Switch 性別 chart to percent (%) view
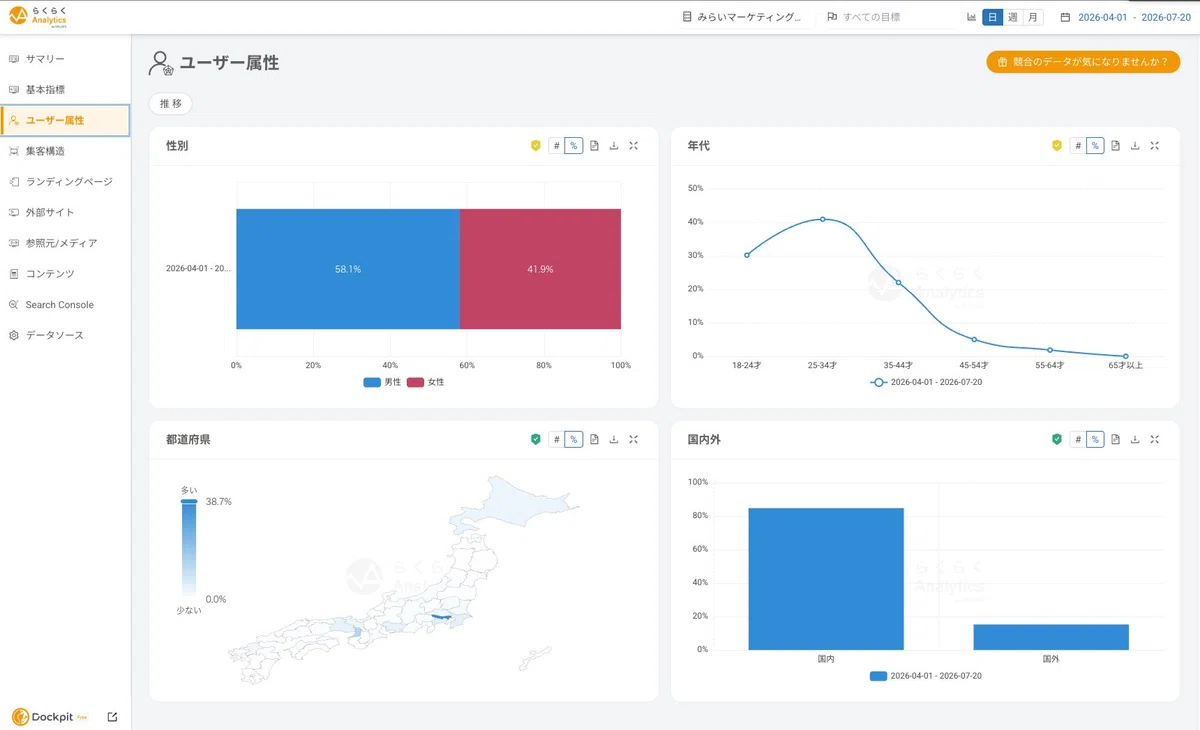1200x730 pixels. click(x=574, y=146)
